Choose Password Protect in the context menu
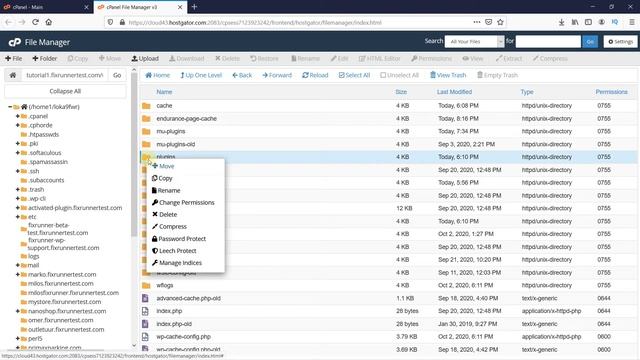 pos(179,239)
